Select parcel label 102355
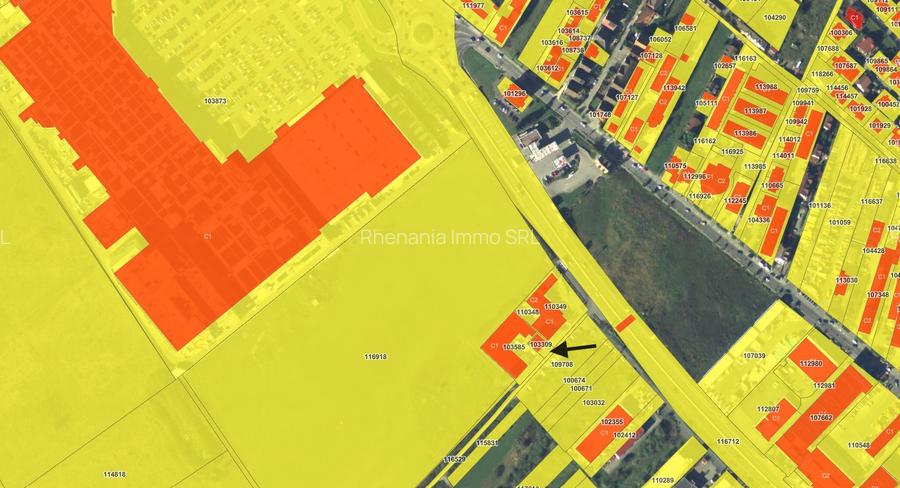The width and height of the screenshot is (900, 488). (x=612, y=422)
